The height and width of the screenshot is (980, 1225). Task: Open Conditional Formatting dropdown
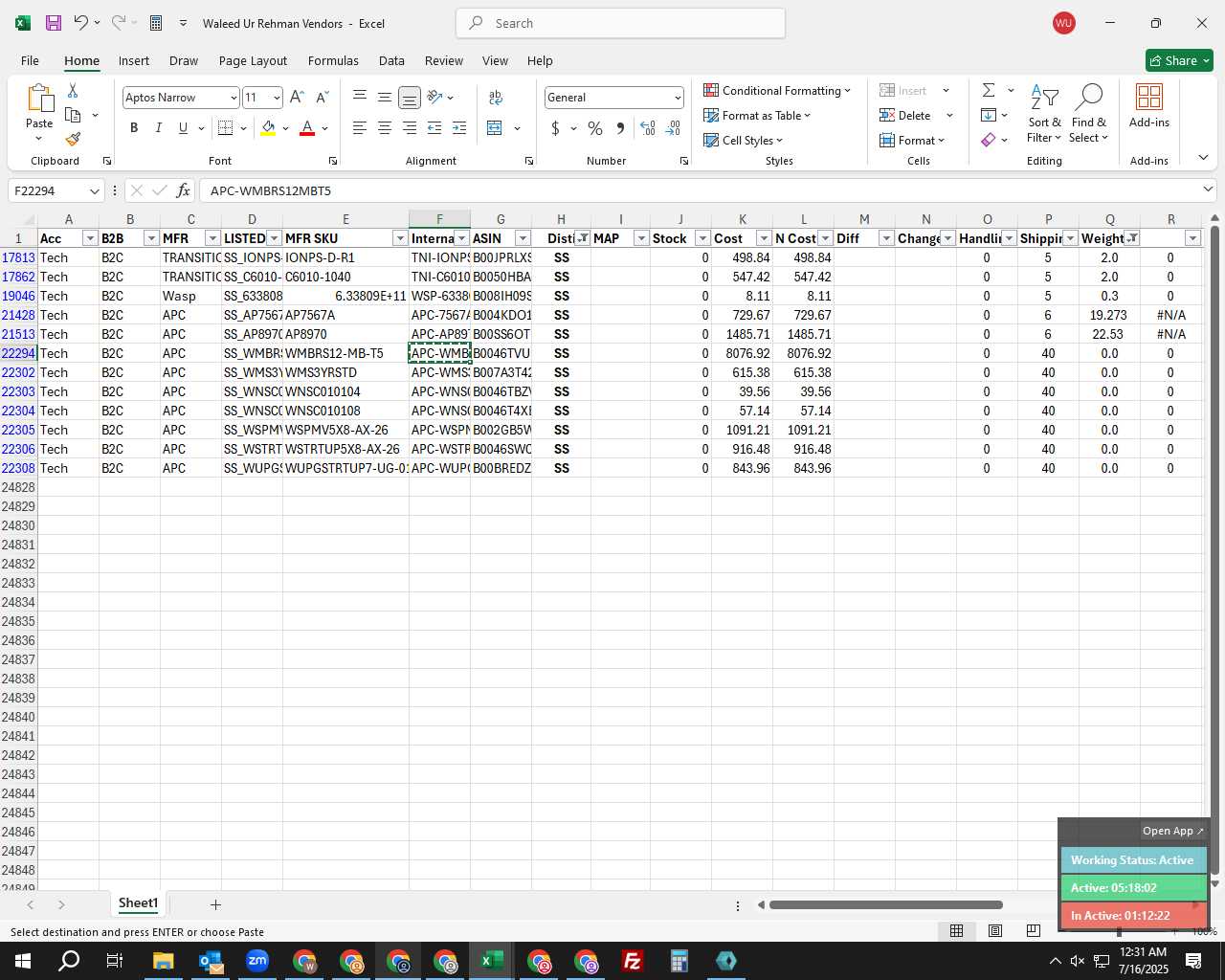pyautogui.click(x=777, y=90)
